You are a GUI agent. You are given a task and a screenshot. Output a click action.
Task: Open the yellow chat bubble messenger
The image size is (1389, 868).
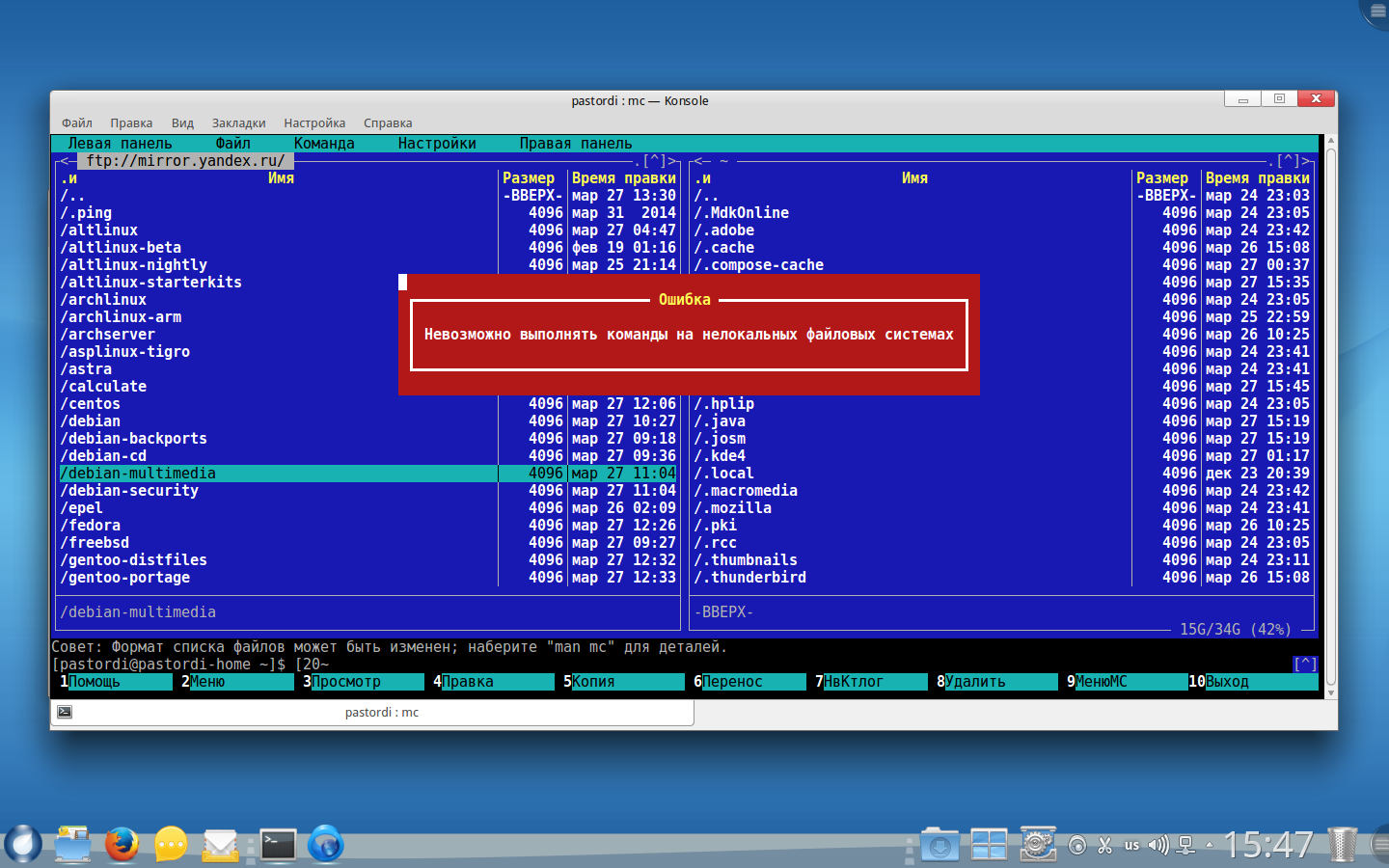(171, 845)
